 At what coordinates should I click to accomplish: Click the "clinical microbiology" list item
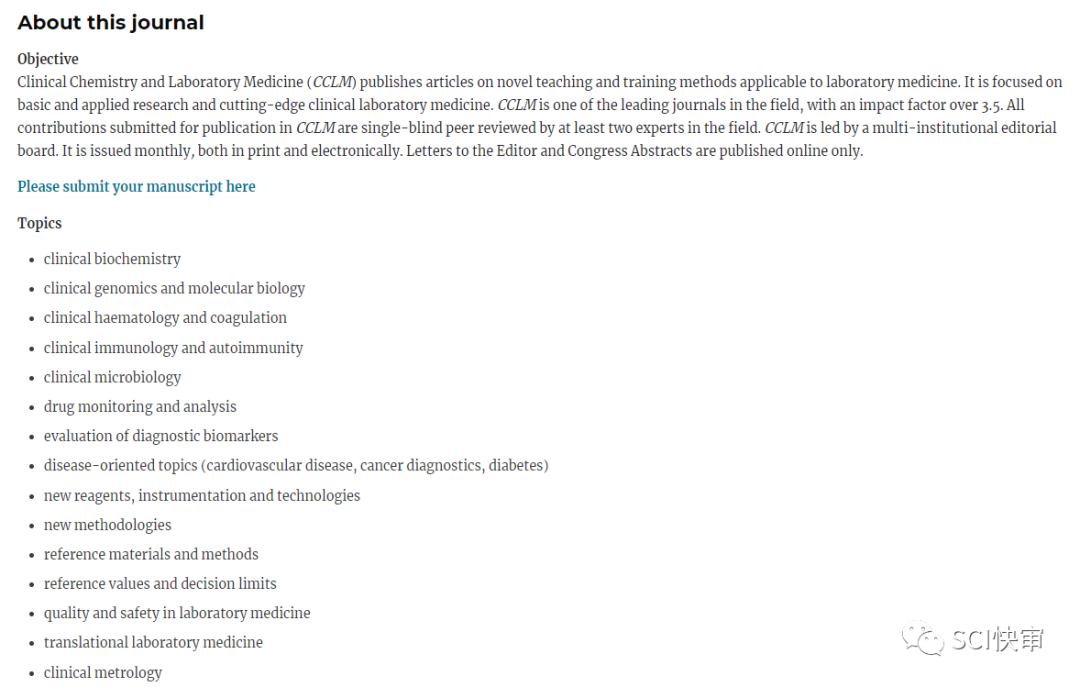click(112, 377)
